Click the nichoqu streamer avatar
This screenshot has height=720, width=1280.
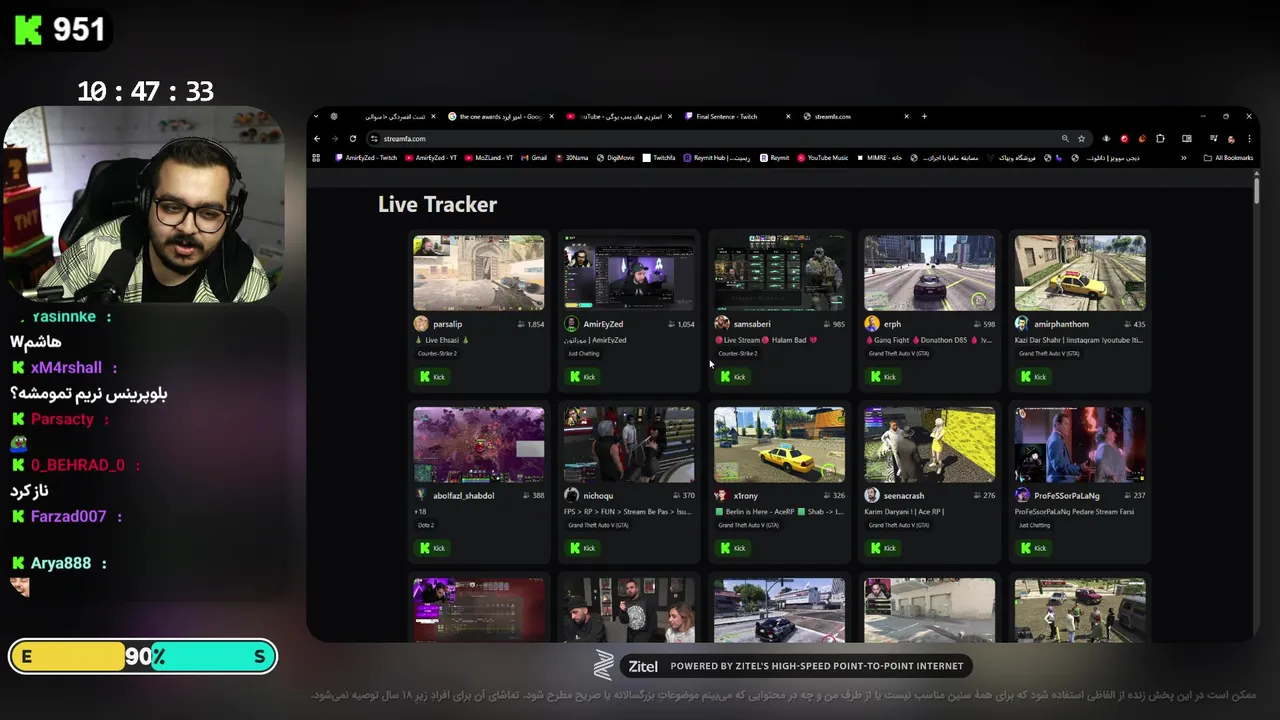click(x=572, y=495)
